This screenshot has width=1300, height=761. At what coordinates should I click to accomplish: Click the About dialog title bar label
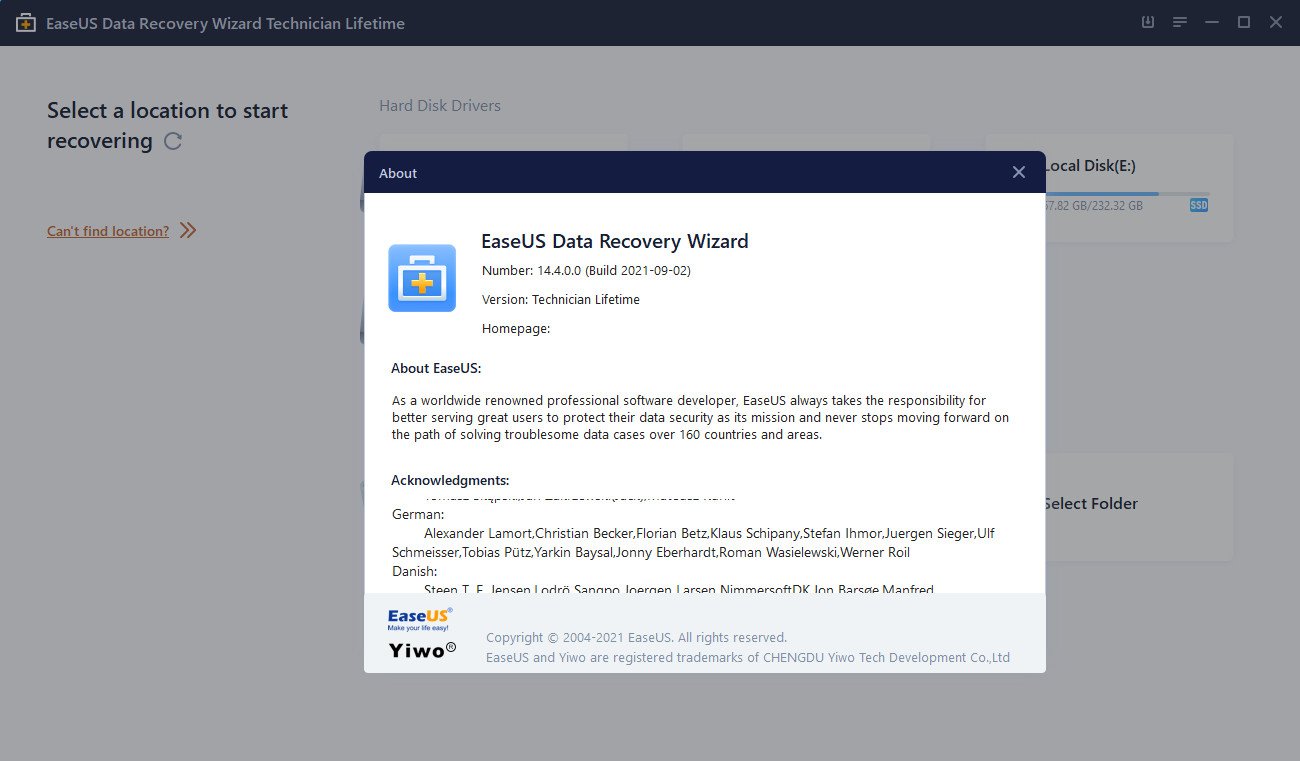click(x=398, y=173)
